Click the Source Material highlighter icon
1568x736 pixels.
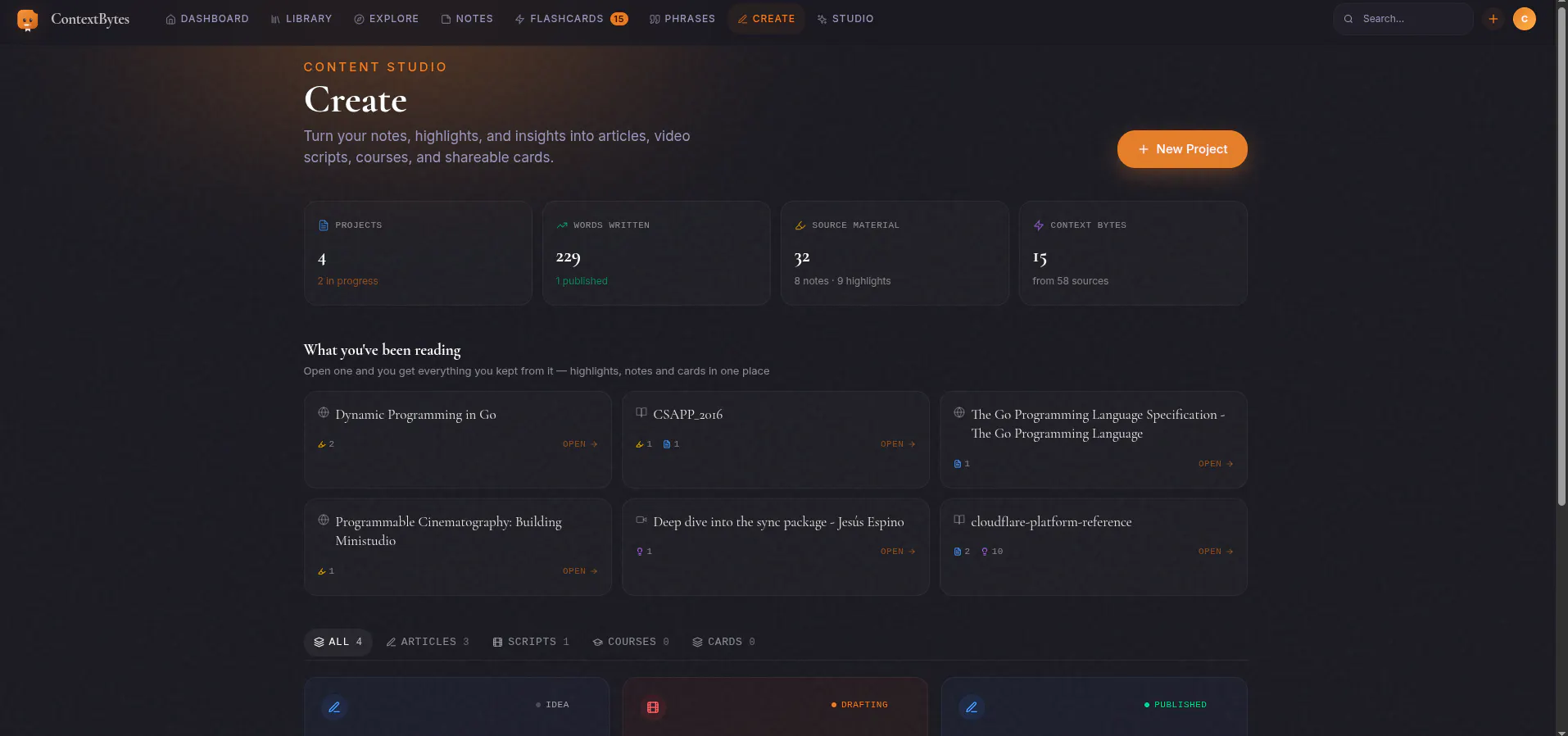(800, 225)
